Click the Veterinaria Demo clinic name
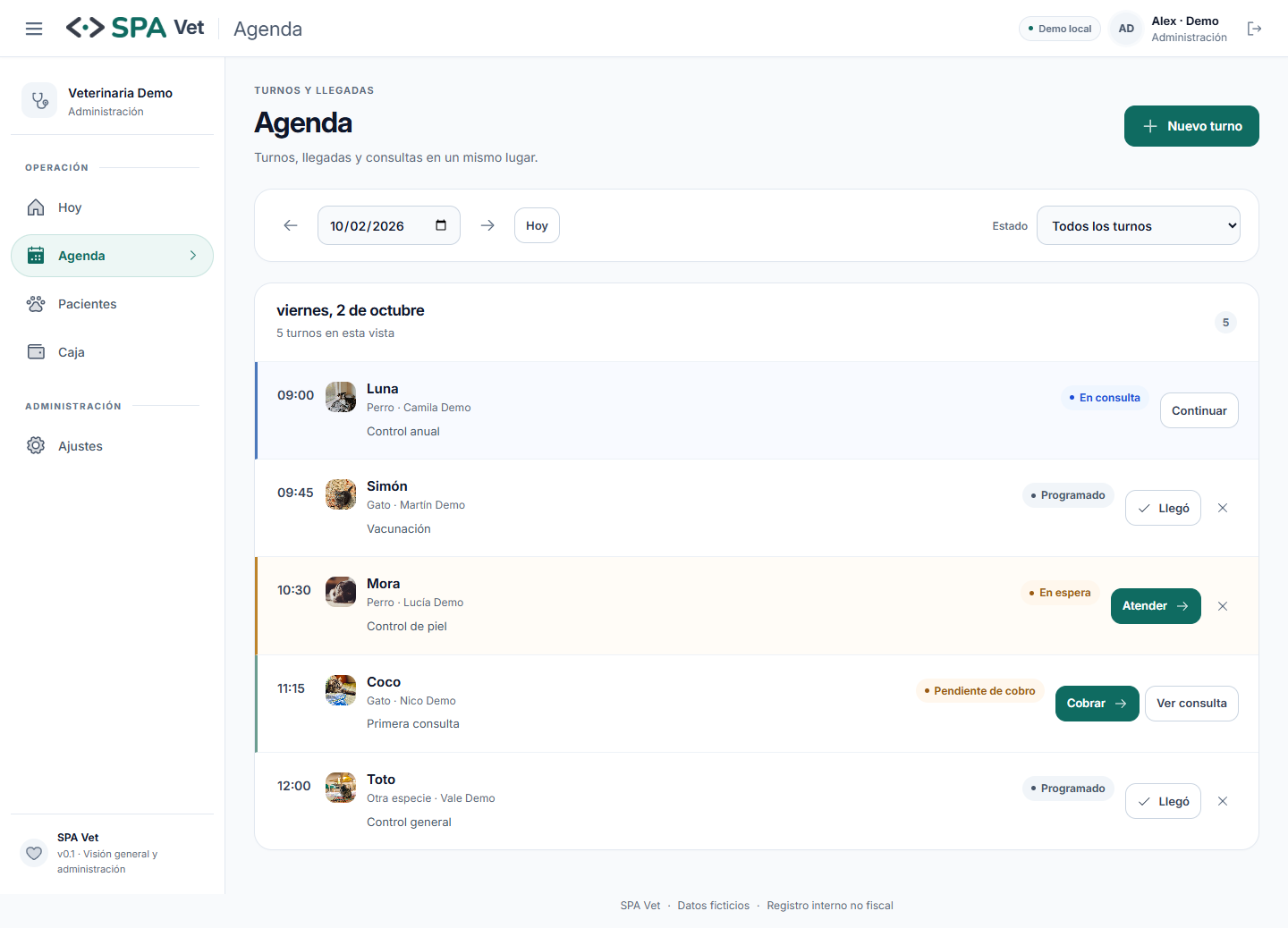The height and width of the screenshot is (928, 1288). coord(121,93)
